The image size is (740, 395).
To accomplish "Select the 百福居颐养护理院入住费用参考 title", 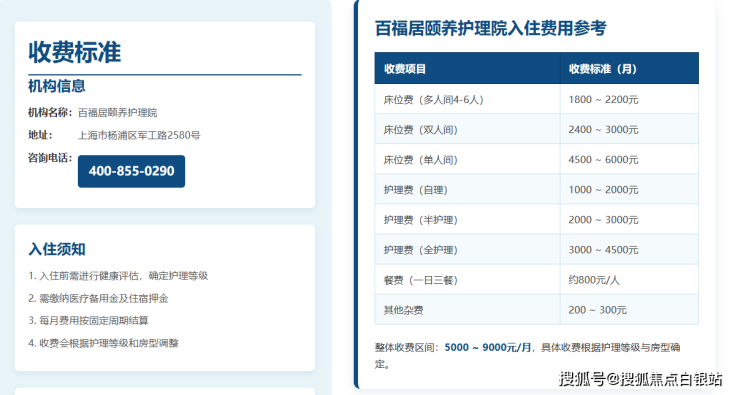I will point(490,28).
